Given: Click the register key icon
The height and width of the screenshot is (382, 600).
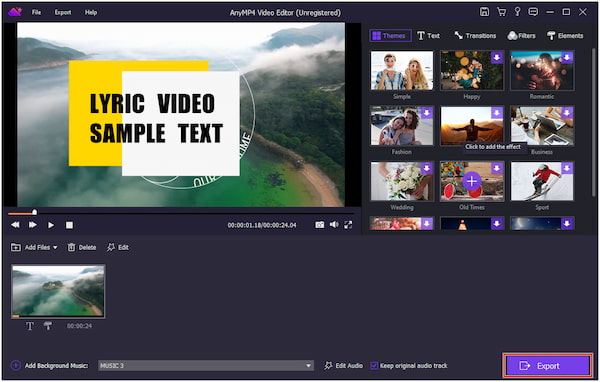Looking at the screenshot, I should click(517, 12).
